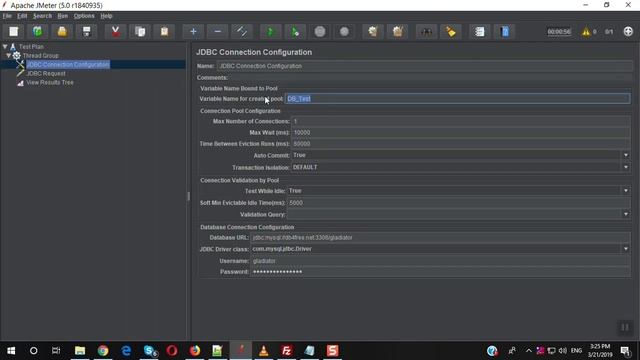This screenshot has width=640, height=360.
Task: Open Search with binoculars icon
Action: (427, 31)
